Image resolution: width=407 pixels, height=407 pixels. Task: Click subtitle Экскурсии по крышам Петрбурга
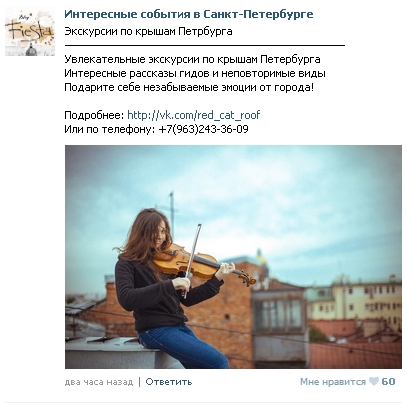point(148,31)
